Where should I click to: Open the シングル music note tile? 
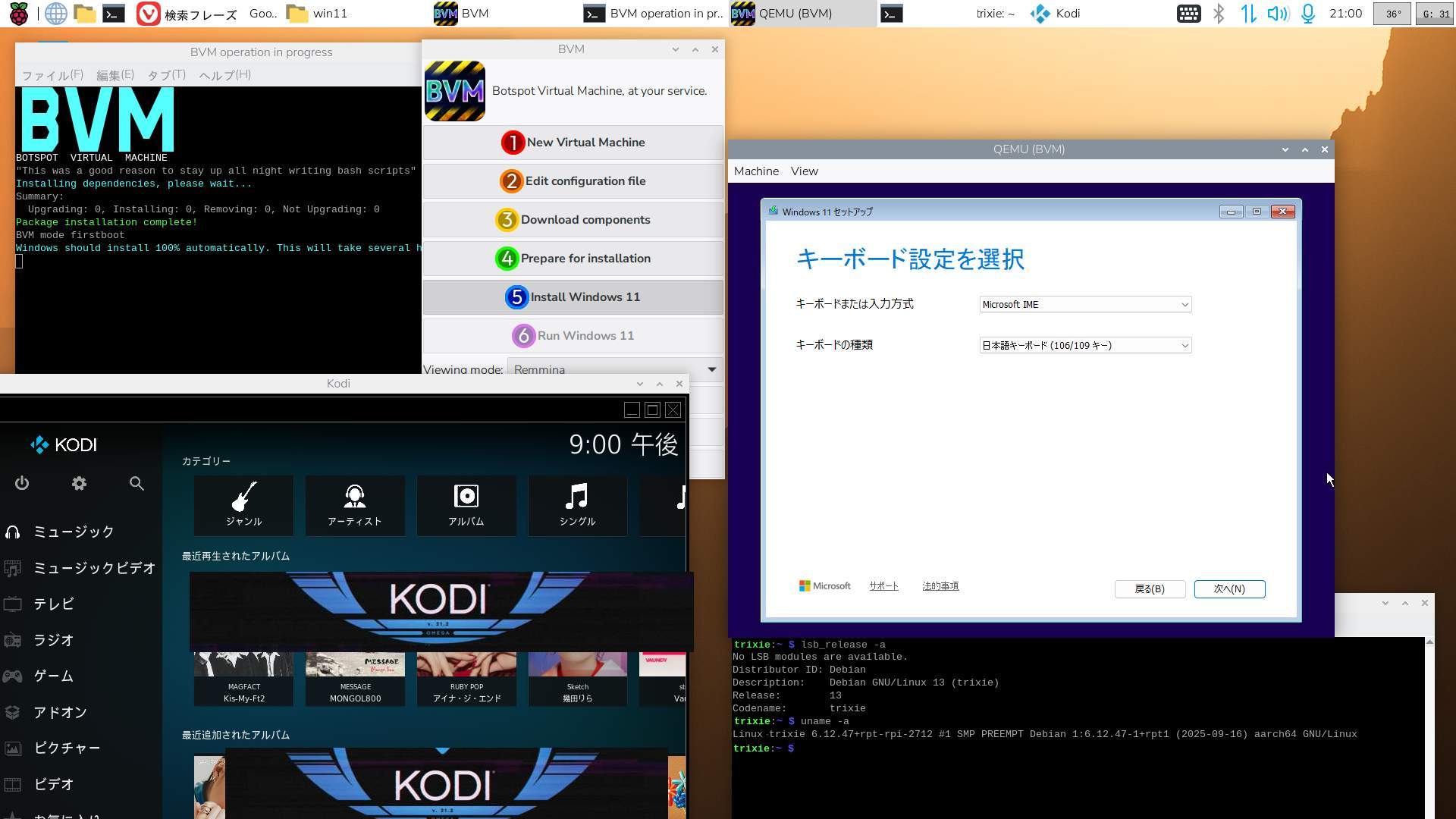coord(577,505)
